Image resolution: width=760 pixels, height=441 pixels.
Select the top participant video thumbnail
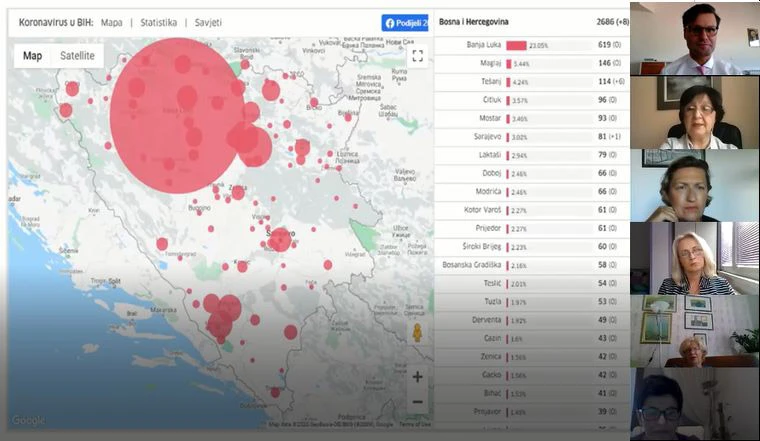[x=695, y=38]
